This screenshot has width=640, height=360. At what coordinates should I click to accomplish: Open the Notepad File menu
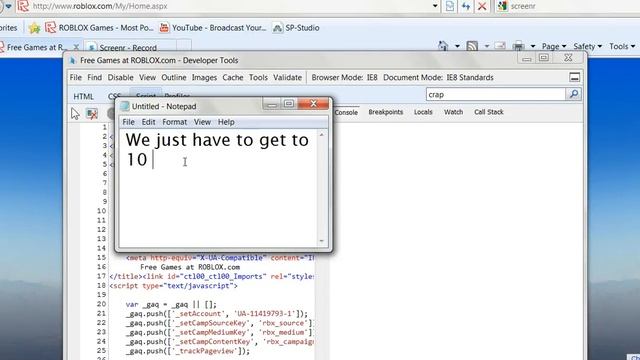(x=128, y=122)
